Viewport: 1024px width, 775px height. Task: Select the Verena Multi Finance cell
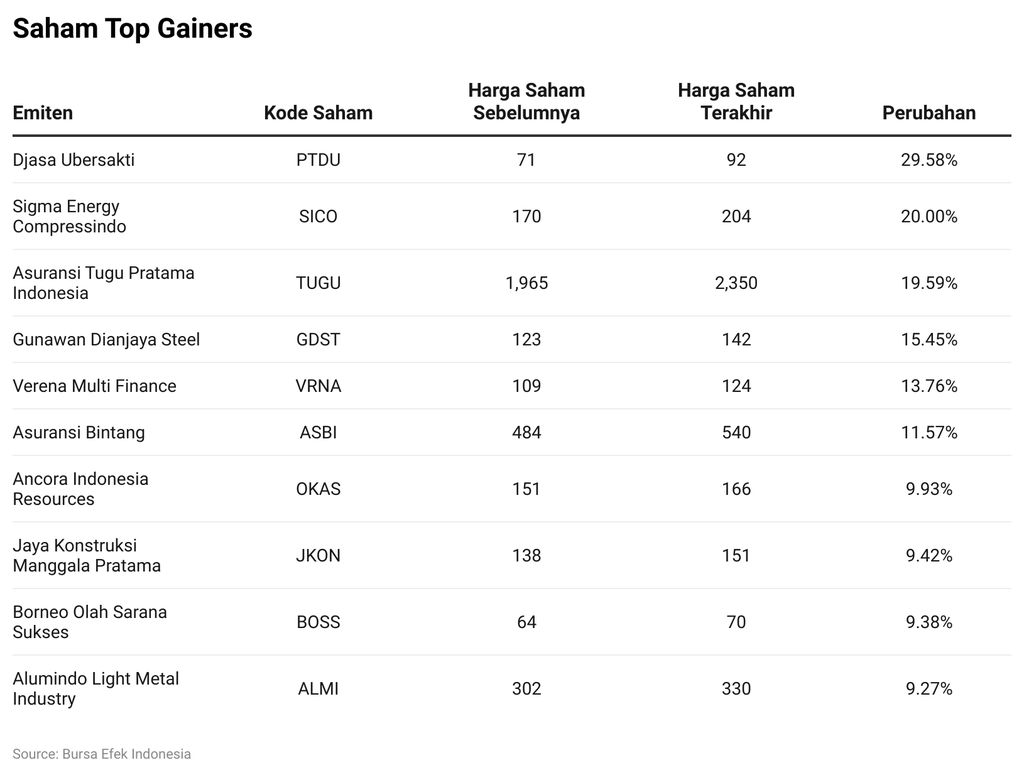click(94, 386)
